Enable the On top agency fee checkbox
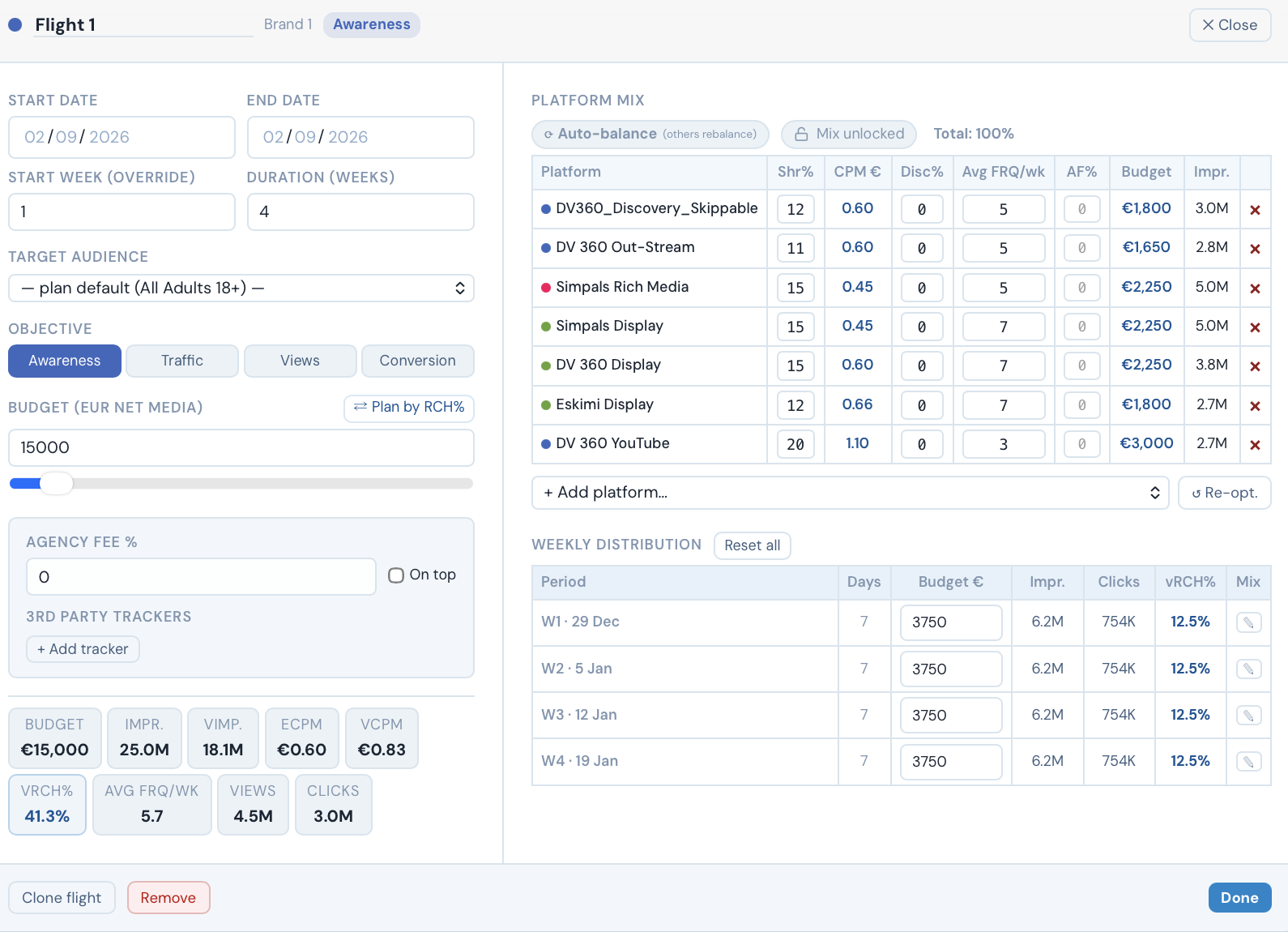 tap(396, 575)
